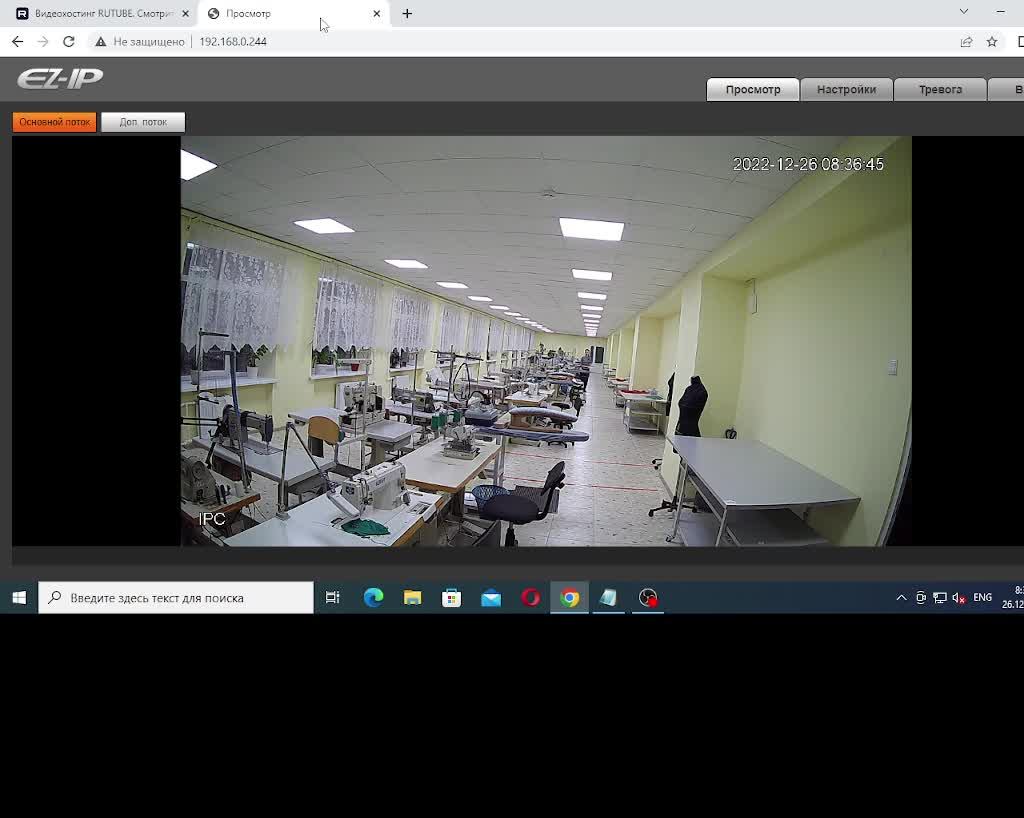Click the not-secure warning icon
This screenshot has width=1024, height=818.
[x=100, y=42]
